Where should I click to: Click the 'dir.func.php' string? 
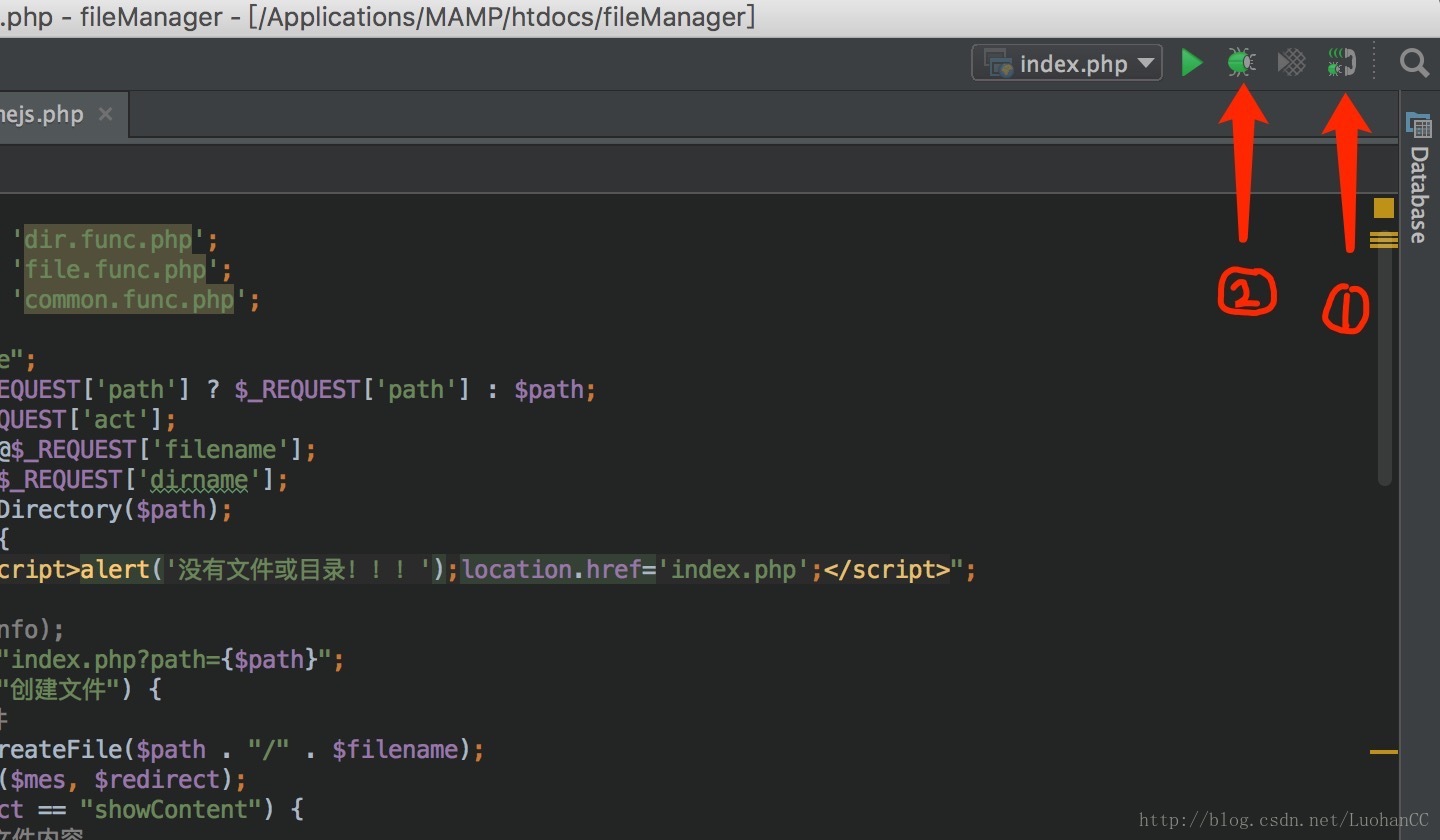pos(108,240)
